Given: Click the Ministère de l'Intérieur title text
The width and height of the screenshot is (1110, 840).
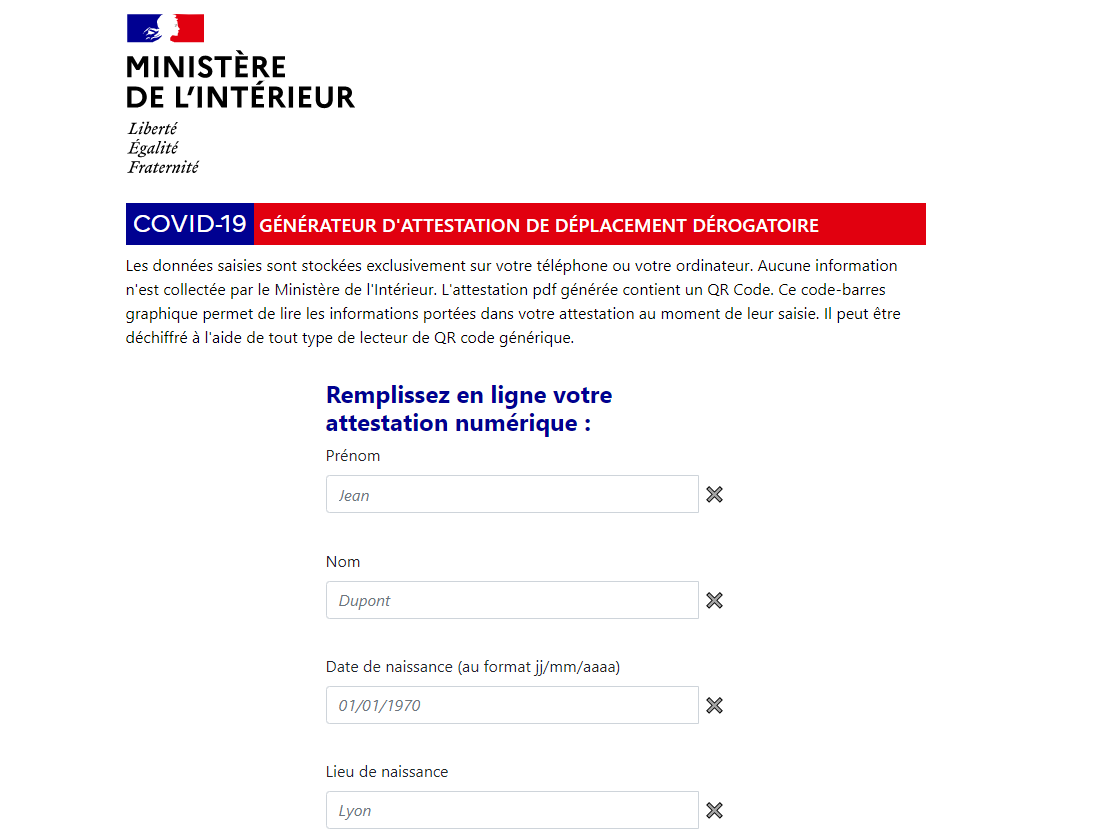Looking at the screenshot, I should click(x=240, y=82).
